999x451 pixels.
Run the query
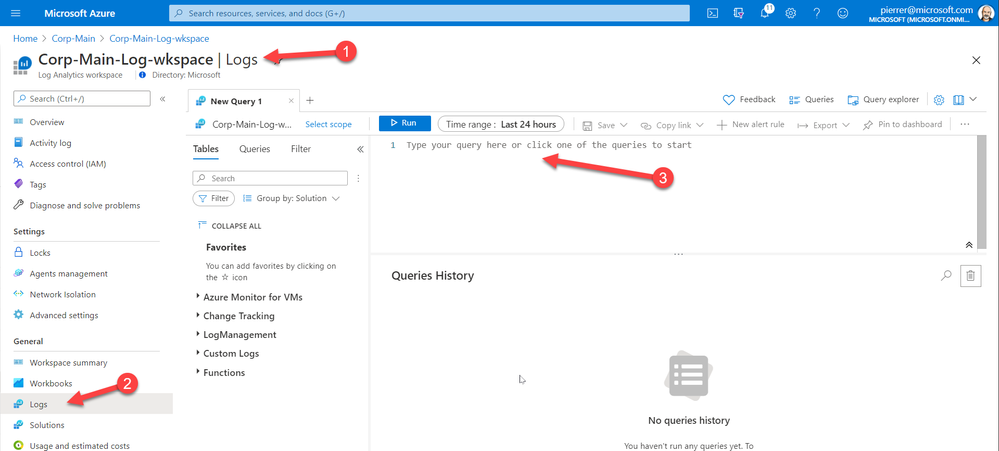(405, 124)
